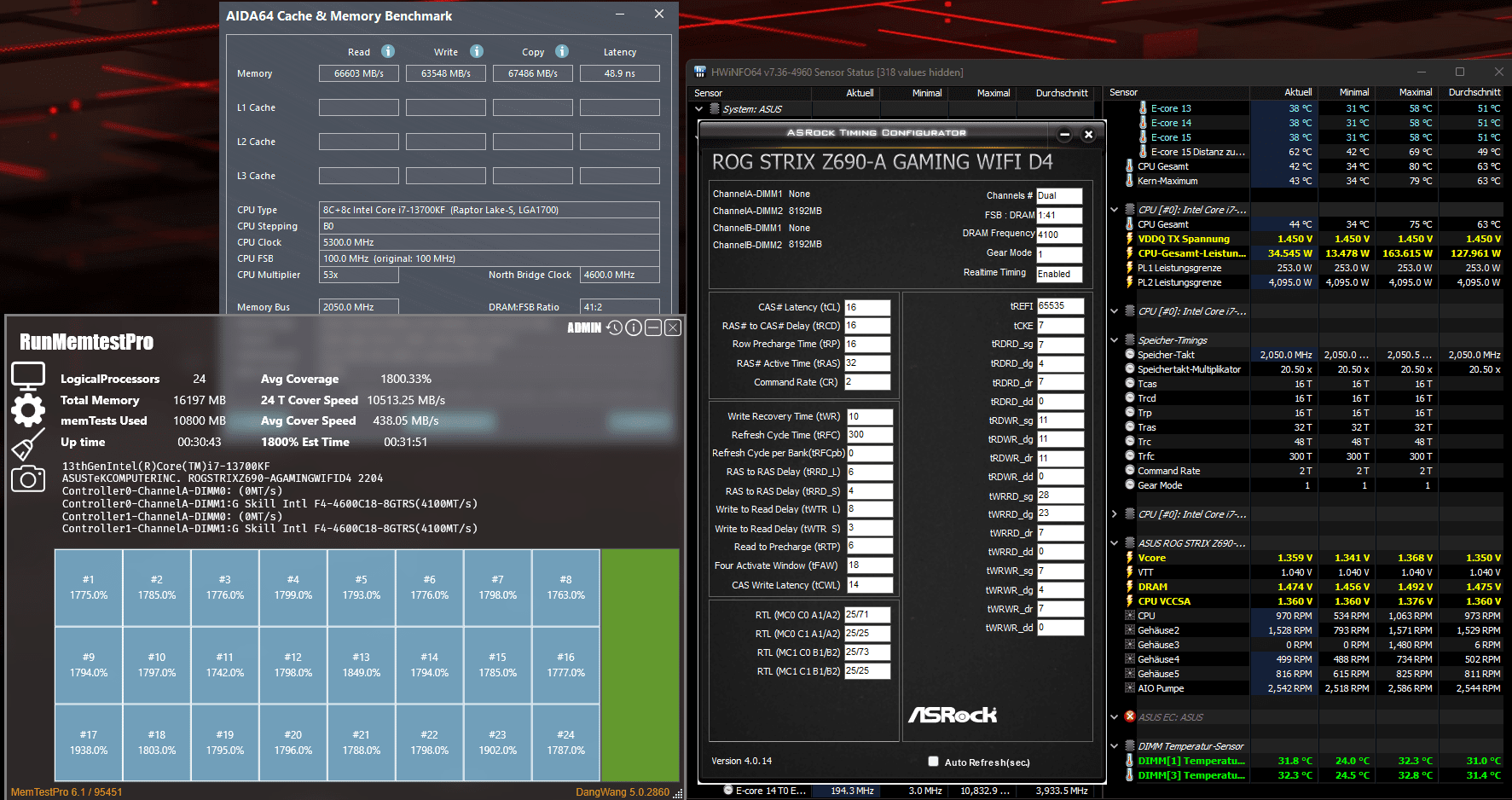Viewport: 1512px width, 800px height.
Task: Click the chip icon beside System: ASUS
Action: coord(715,109)
